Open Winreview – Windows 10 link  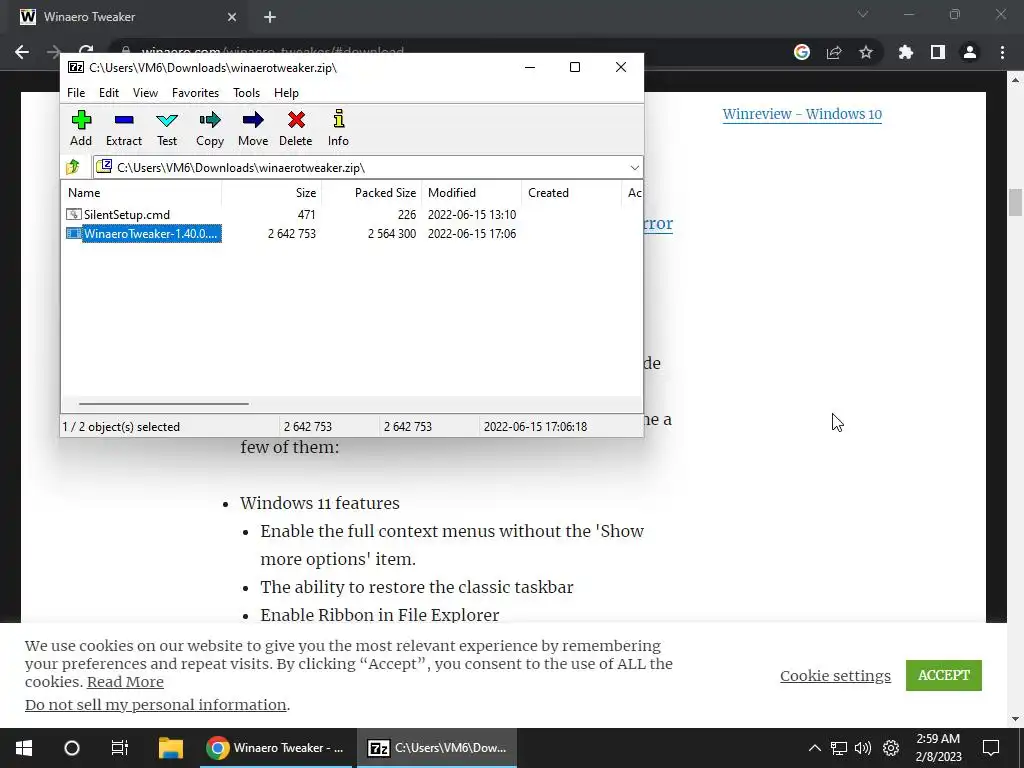(802, 114)
